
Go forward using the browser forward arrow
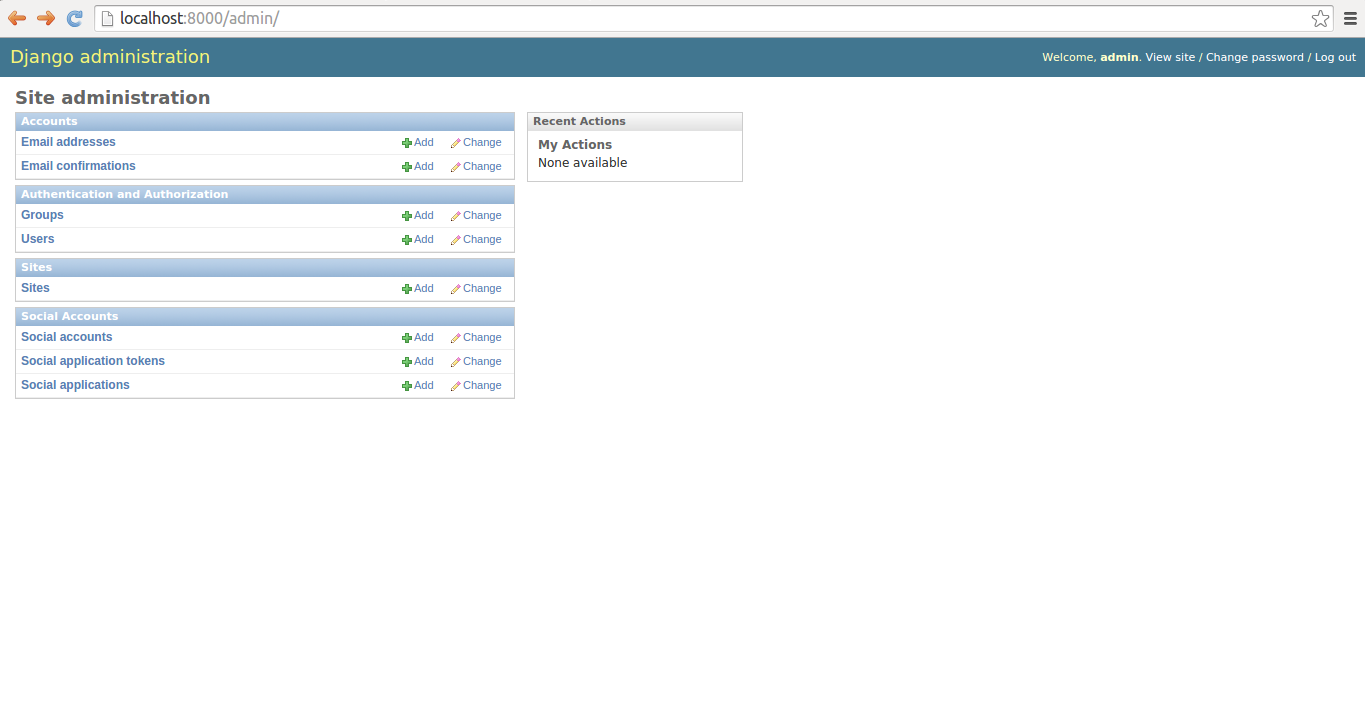[x=46, y=18]
